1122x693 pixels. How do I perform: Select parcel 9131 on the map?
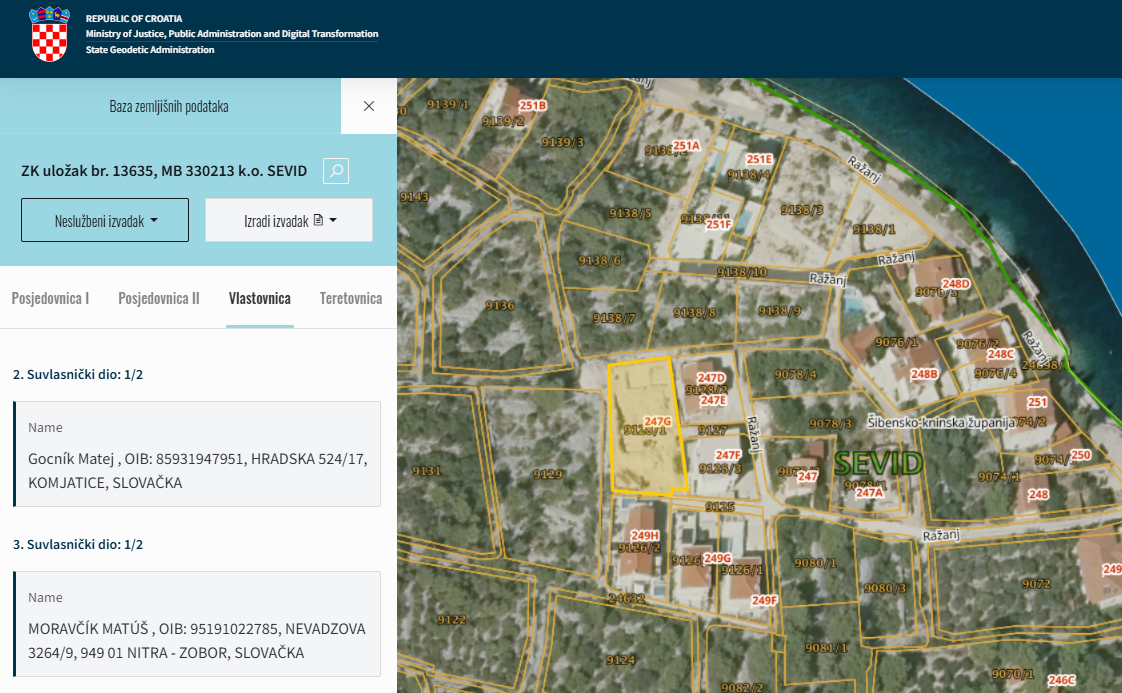(x=426, y=471)
